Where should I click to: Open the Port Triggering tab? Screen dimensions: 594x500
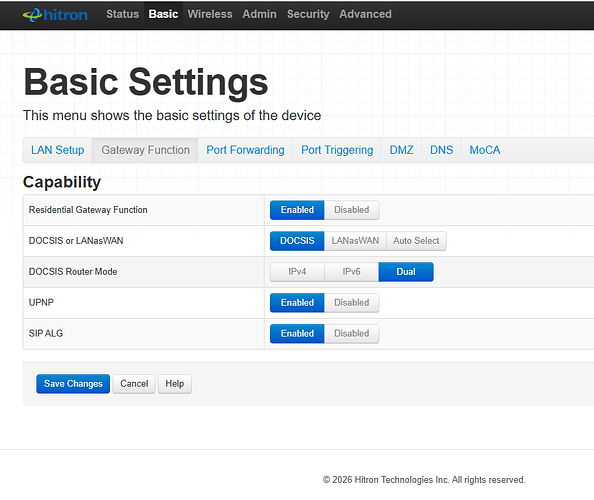coord(337,150)
